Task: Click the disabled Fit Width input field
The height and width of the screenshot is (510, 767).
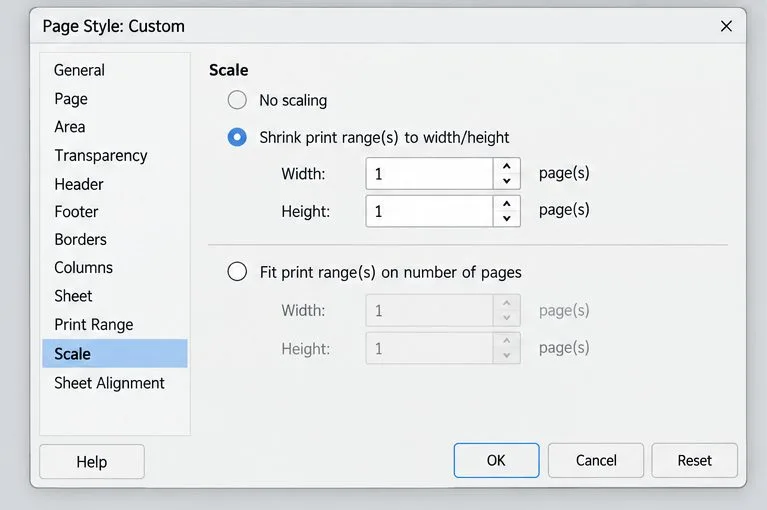Action: [x=429, y=310]
